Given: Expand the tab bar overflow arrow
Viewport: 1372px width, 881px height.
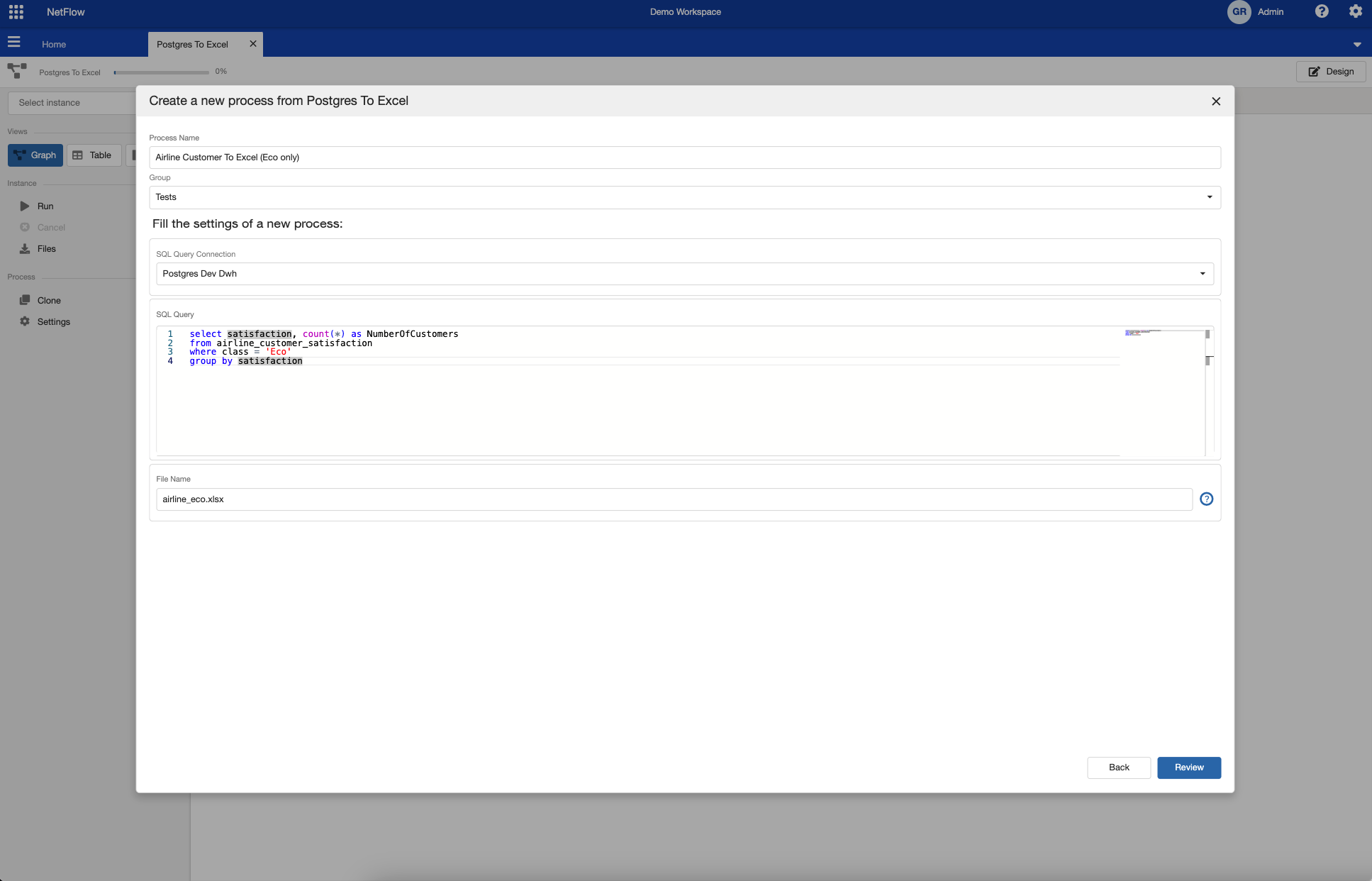Looking at the screenshot, I should (1356, 44).
